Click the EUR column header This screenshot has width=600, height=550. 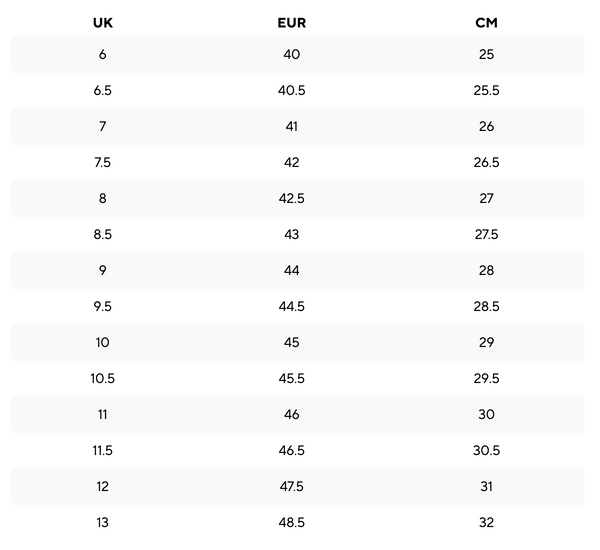(x=291, y=22)
